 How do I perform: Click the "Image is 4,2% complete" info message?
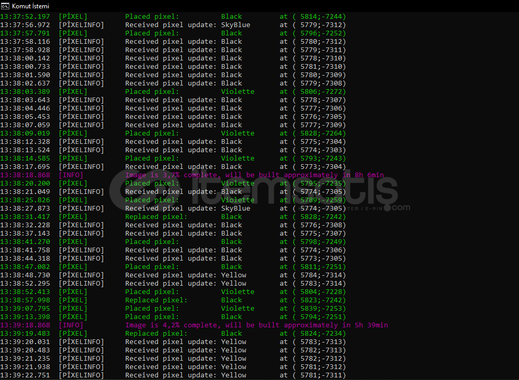coord(257,325)
